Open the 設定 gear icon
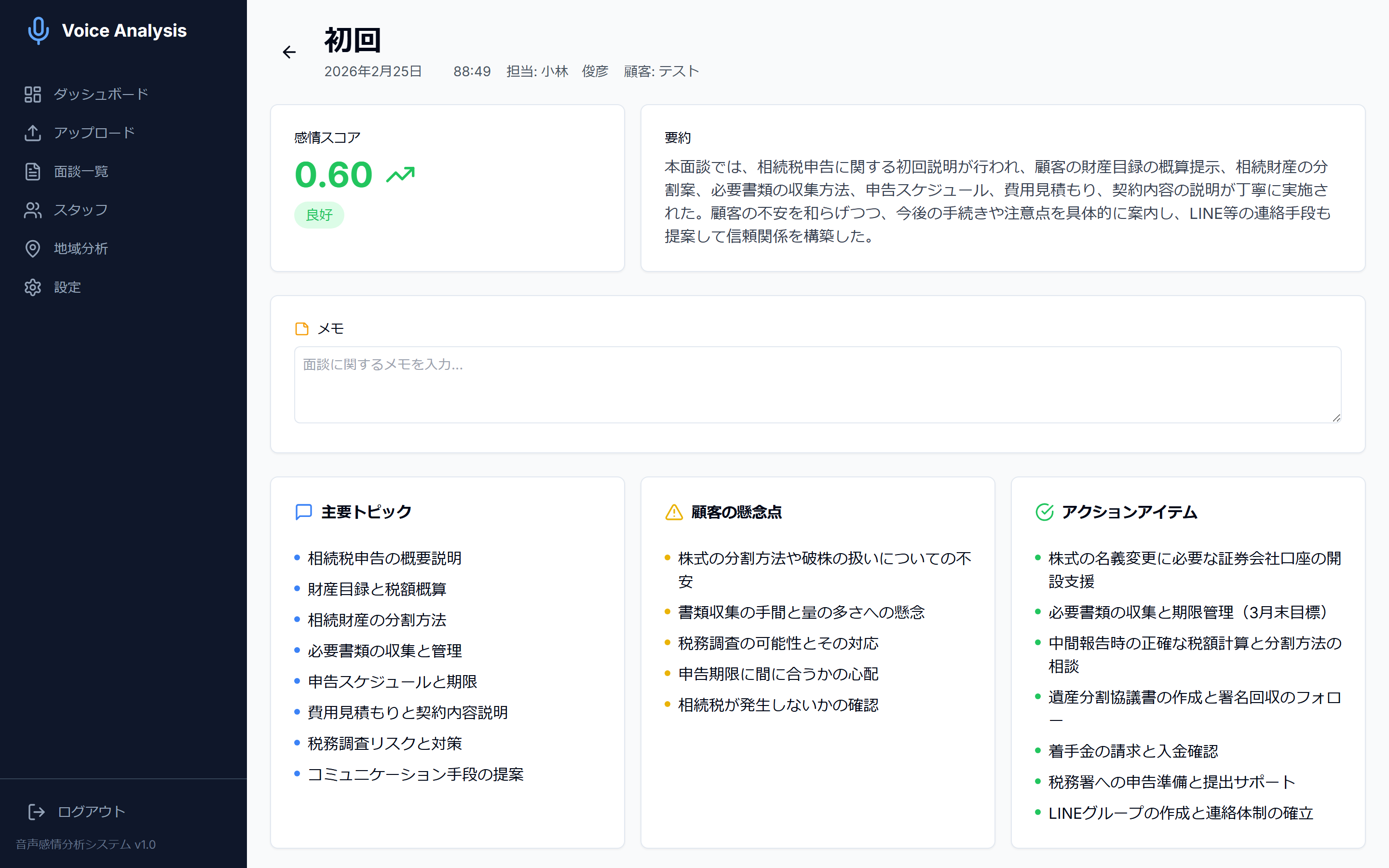The height and width of the screenshot is (868, 1389). point(33,287)
